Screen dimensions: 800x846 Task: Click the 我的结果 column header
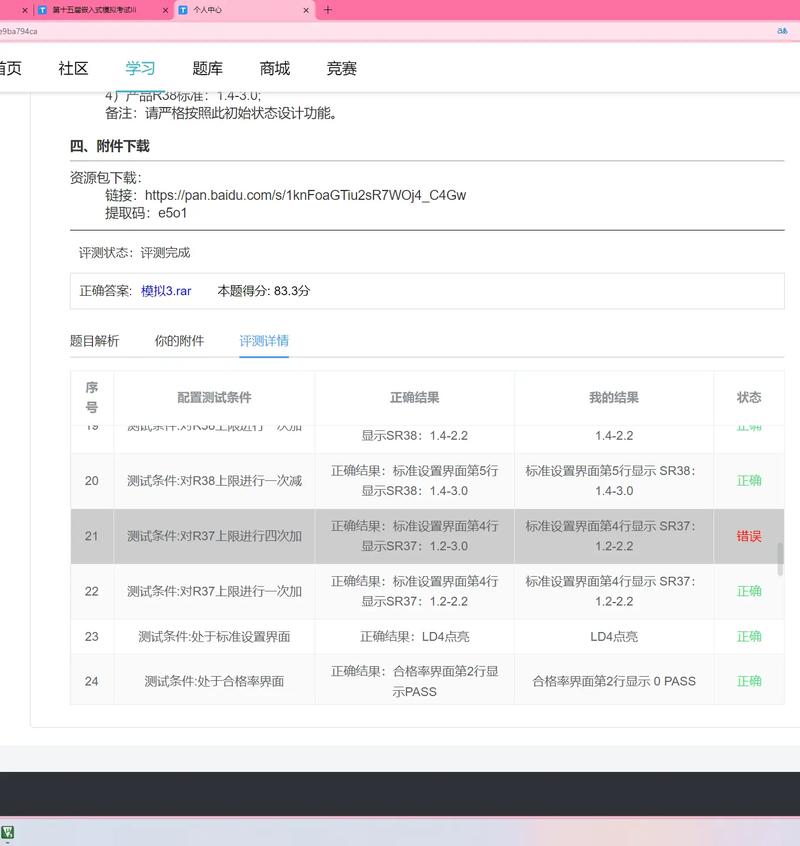614,398
